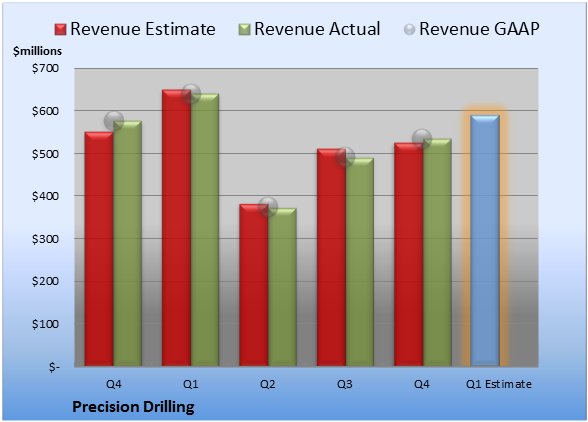This screenshot has height=422, width=588.
Task: Click the '$500' axis value
Action: [45, 154]
